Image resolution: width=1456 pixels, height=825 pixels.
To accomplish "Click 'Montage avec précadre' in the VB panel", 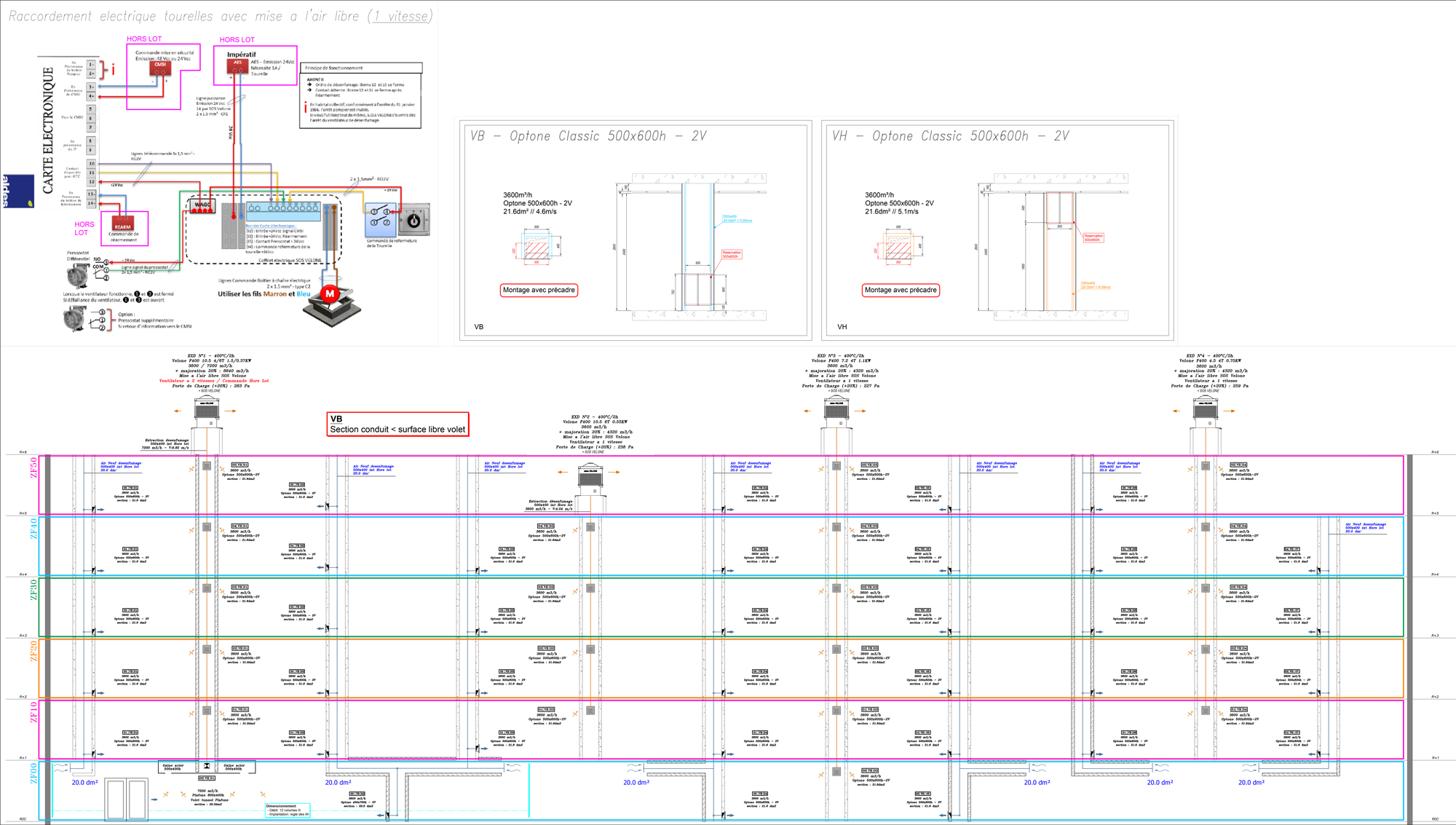I will pyautogui.click(x=539, y=290).
